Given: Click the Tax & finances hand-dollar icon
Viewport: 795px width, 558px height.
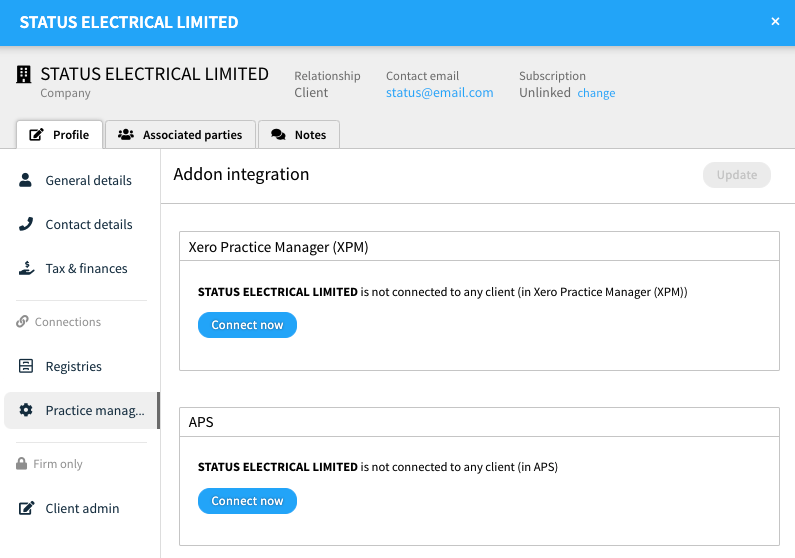Looking at the screenshot, I should (x=26, y=268).
